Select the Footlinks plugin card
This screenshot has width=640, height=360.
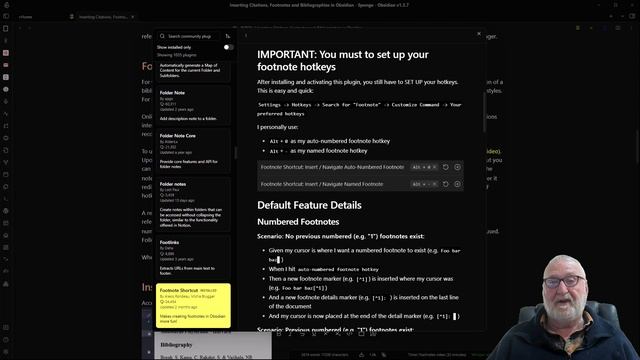(x=193, y=258)
